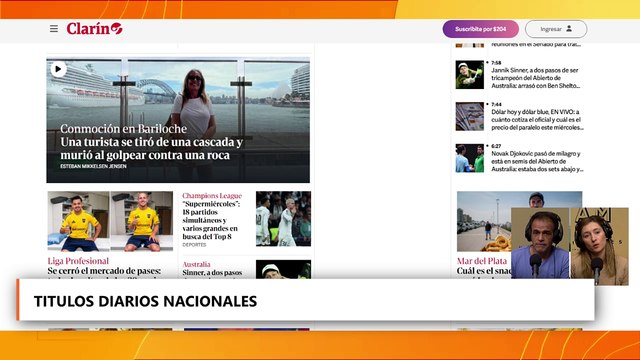The width and height of the screenshot is (640, 360).
Task: Click the user profile icon in Ingresar
Action: coord(569,29)
